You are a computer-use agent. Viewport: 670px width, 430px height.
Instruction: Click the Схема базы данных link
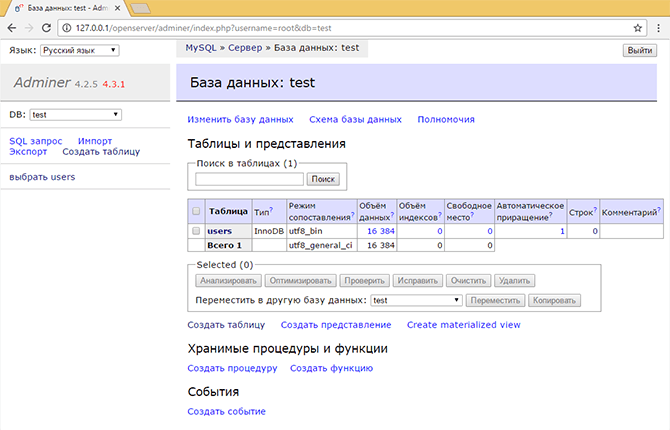pyautogui.click(x=355, y=119)
